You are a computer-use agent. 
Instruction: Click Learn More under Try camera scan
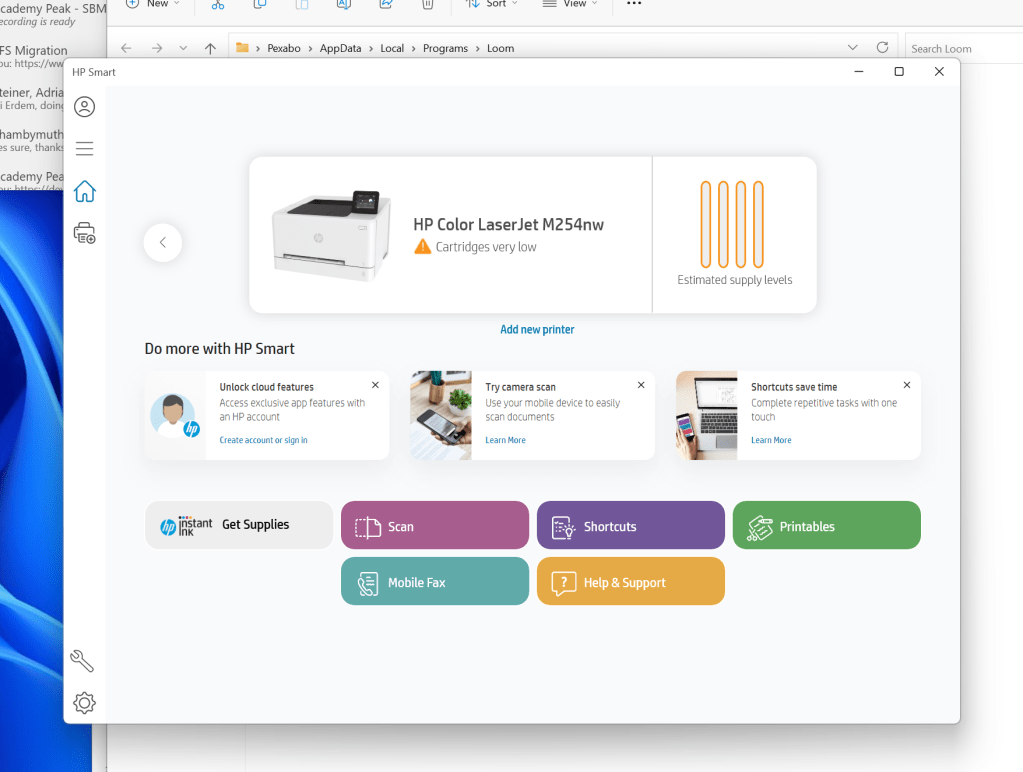pos(506,440)
